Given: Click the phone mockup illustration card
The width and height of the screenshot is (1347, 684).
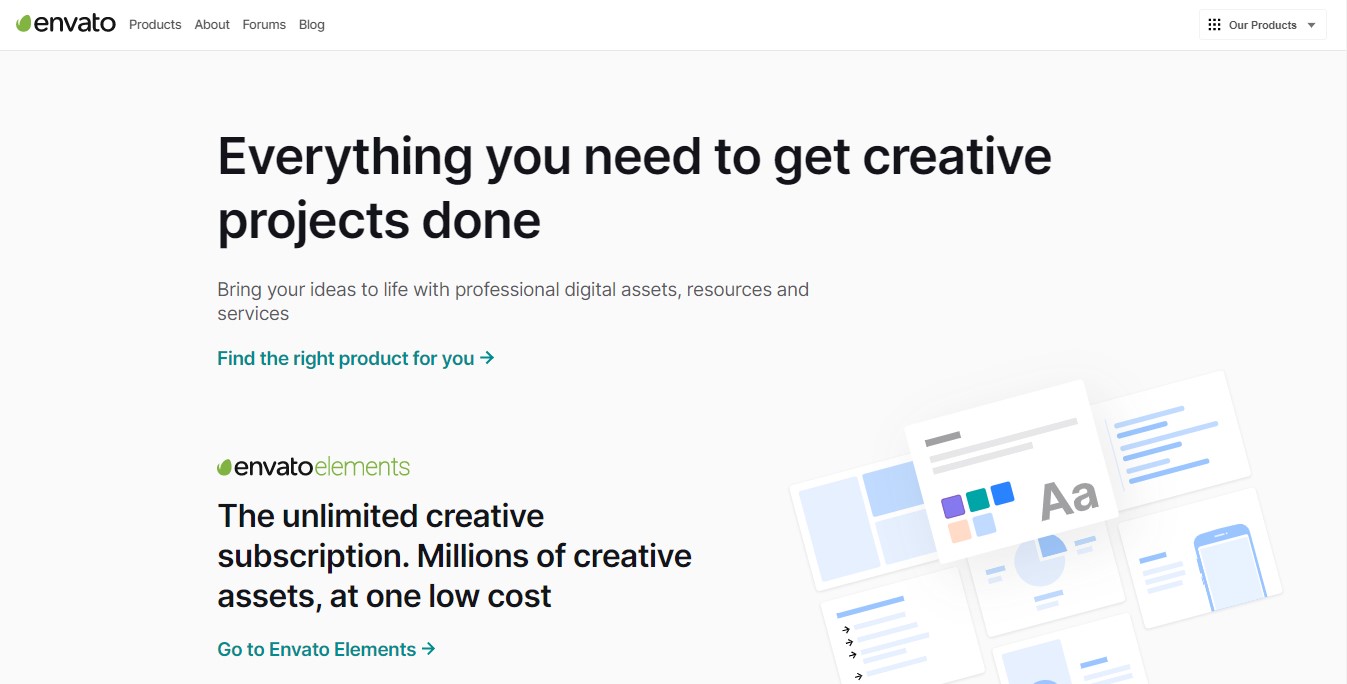Looking at the screenshot, I should tap(1200, 558).
